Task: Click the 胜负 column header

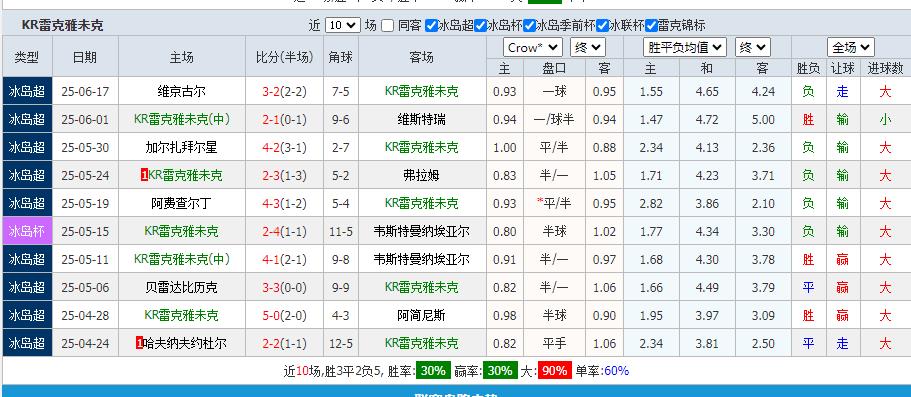Action: coord(808,68)
